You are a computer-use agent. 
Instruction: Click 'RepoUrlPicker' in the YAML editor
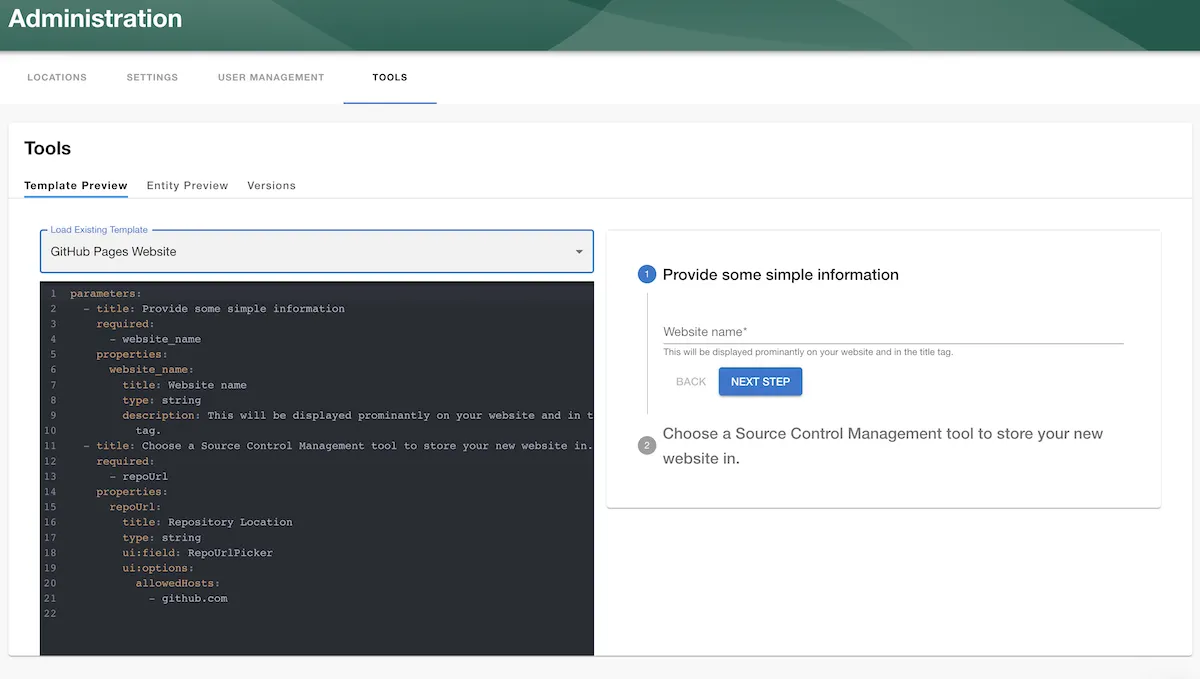pos(230,552)
